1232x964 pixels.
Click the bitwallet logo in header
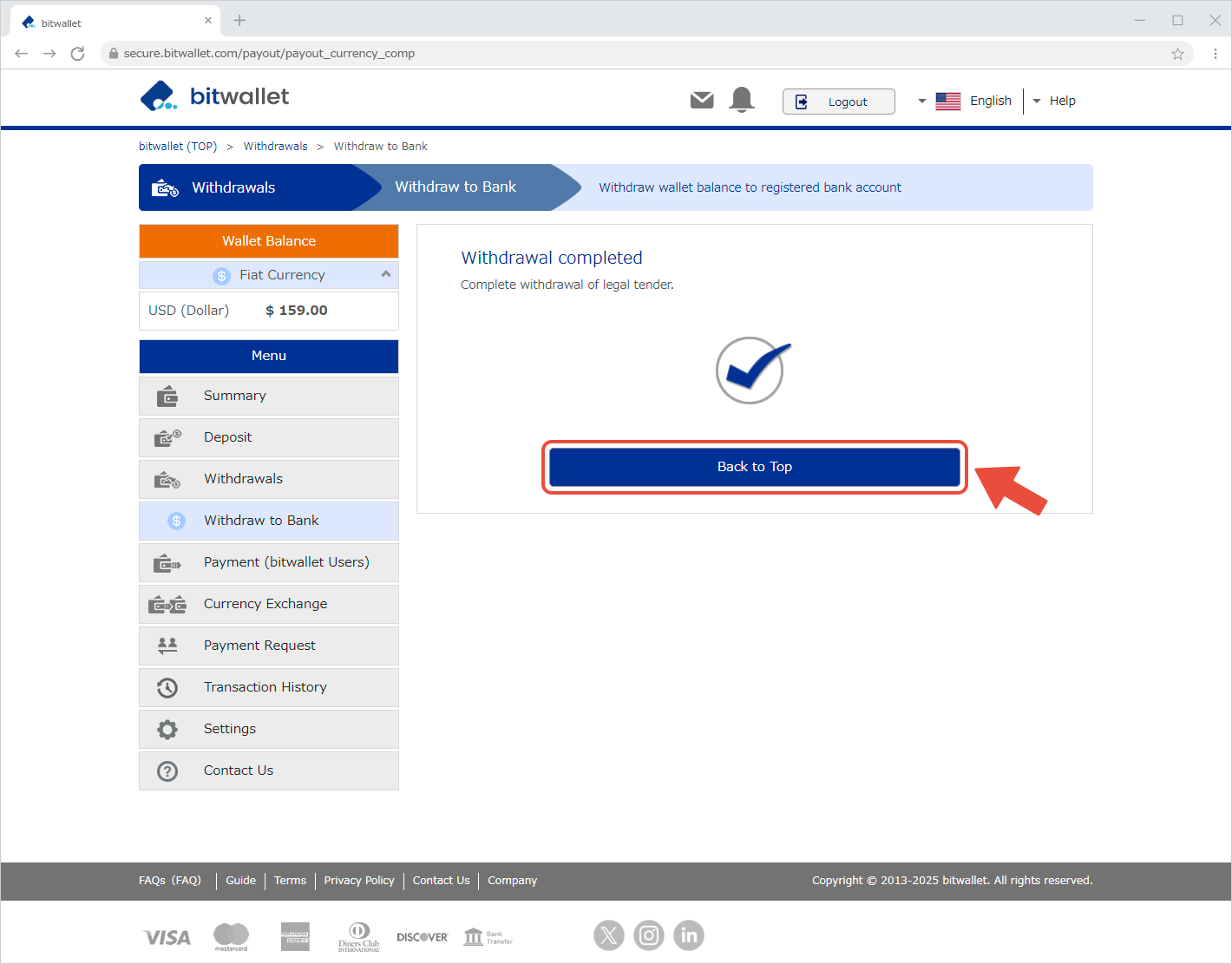[x=214, y=96]
